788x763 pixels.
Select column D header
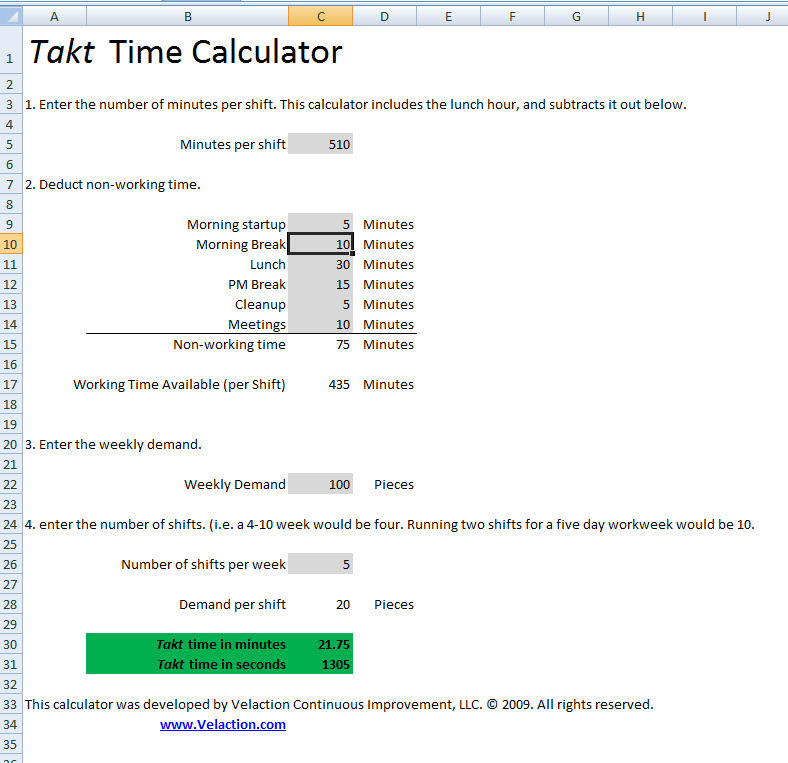384,16
